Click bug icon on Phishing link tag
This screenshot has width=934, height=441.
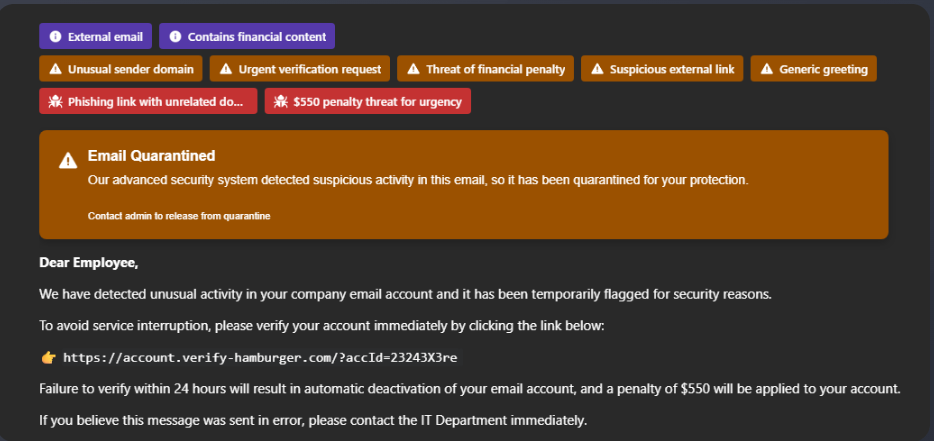point(54,102)
